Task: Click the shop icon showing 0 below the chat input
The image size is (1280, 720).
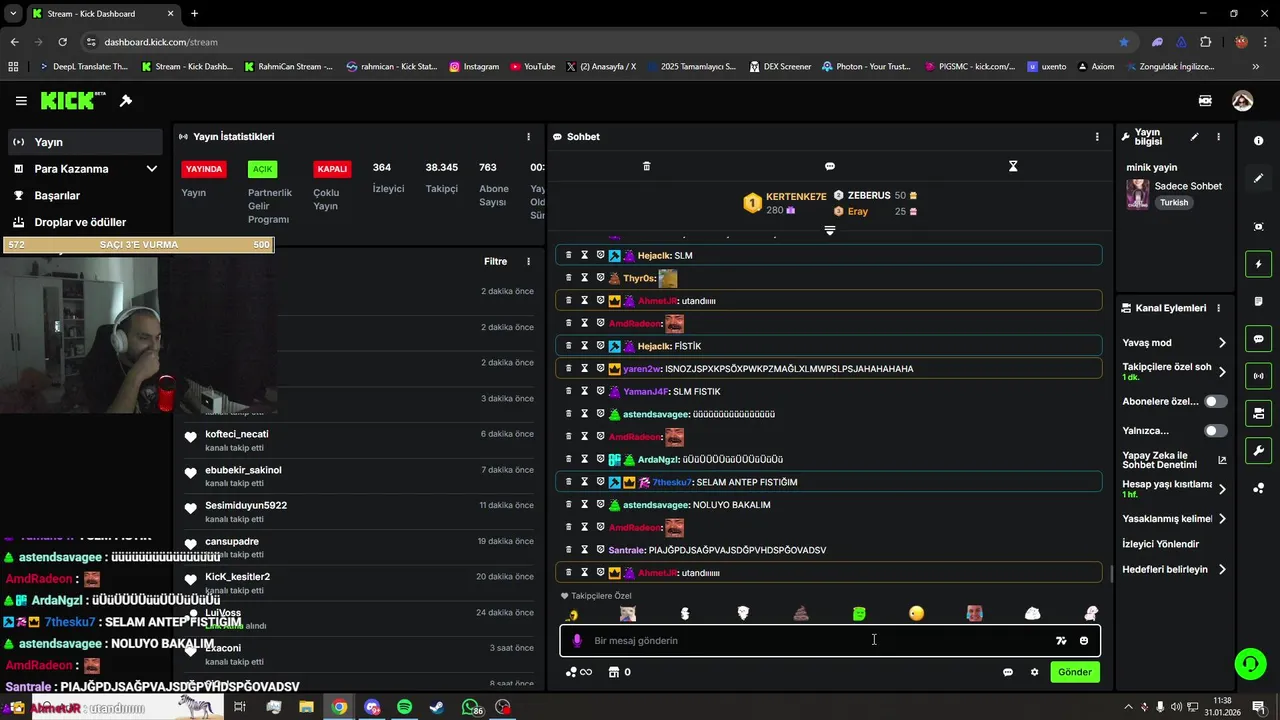Action: (620, 672)
